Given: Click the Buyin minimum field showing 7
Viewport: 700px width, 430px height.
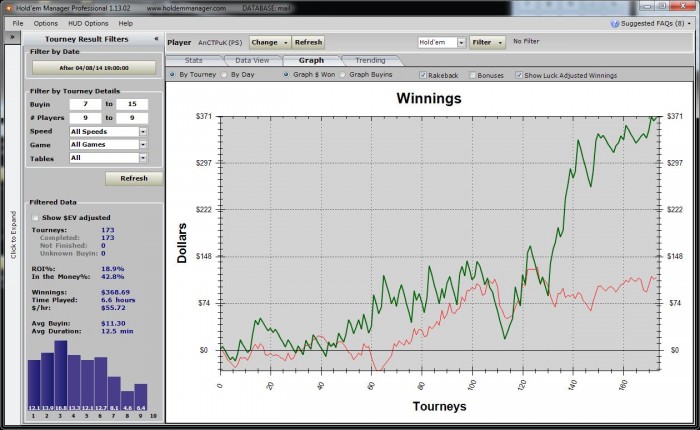Looking at the screenshot, I should (85, 104).
